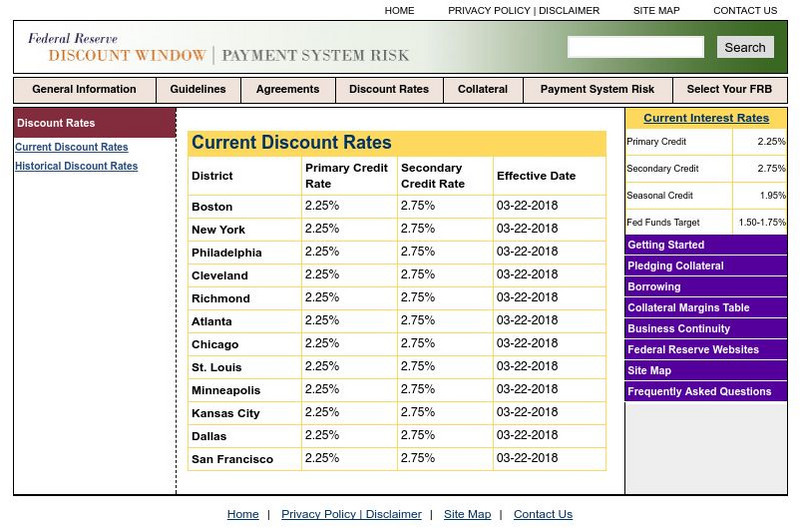Select the St. Louis district cell
The height and width of the screenshot is (528, 800).
pos(245,367)
